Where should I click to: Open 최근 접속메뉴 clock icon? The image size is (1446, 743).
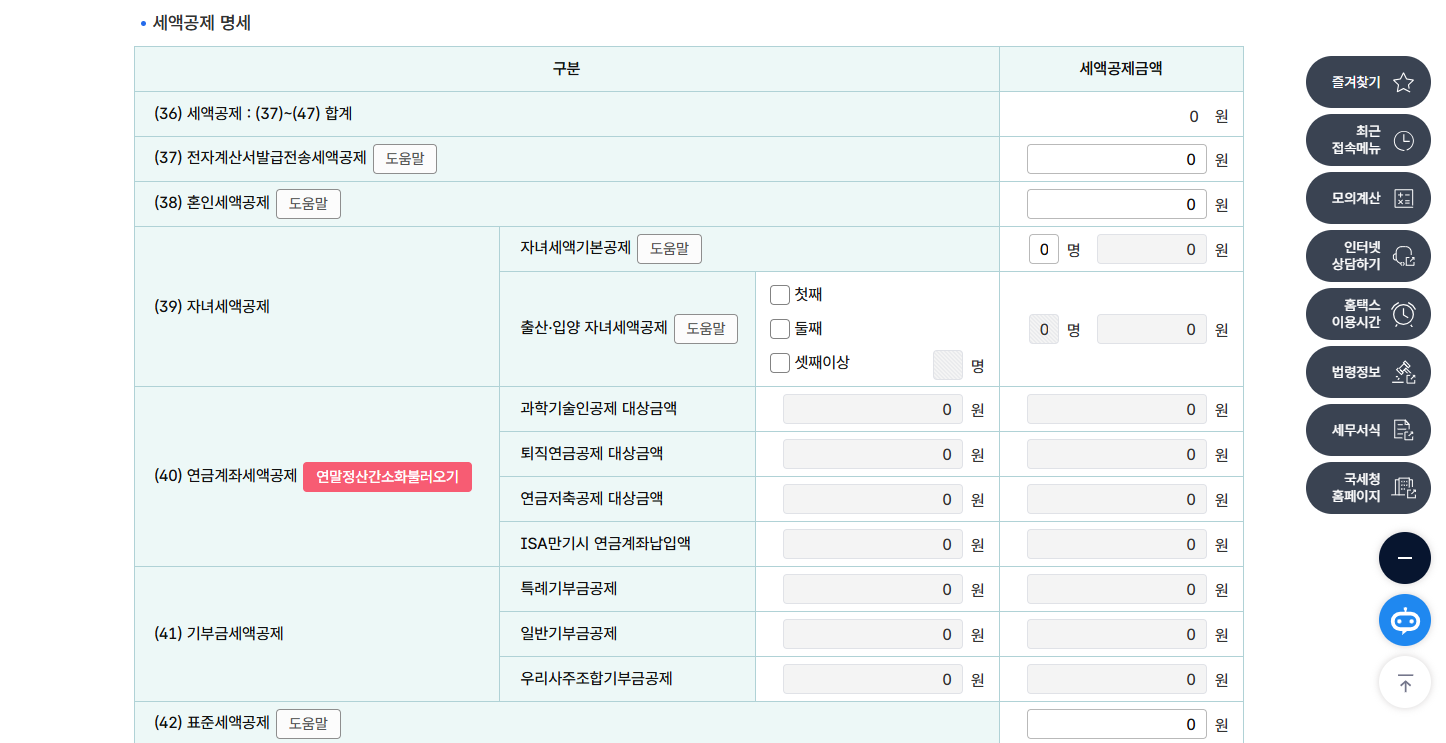coord(1403,141)
